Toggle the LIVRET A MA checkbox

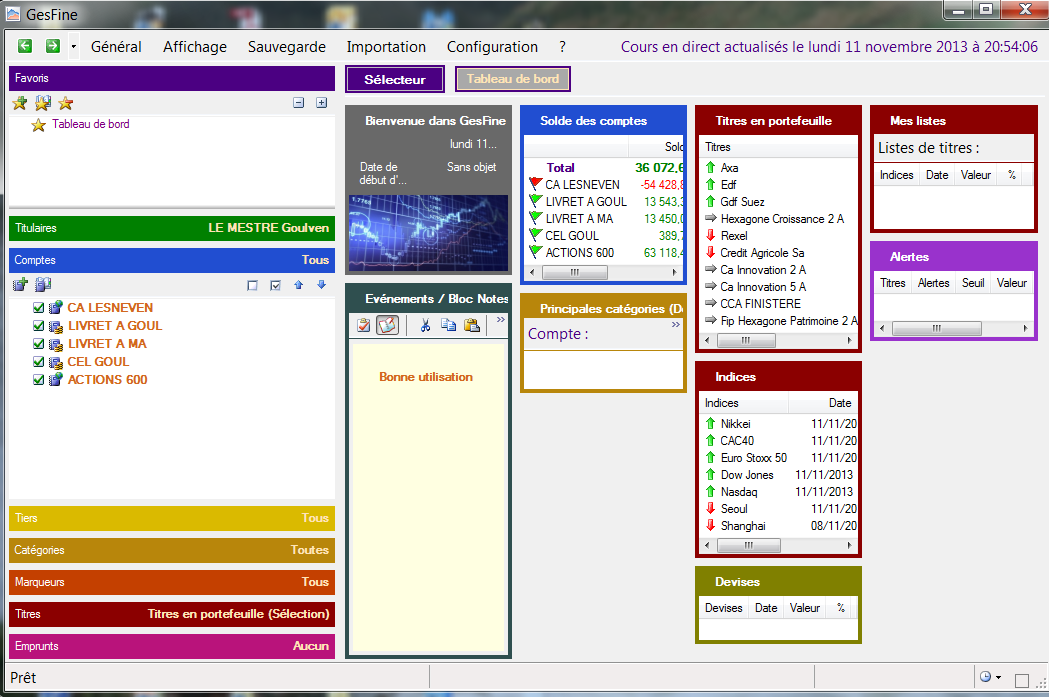coord(39,344)
